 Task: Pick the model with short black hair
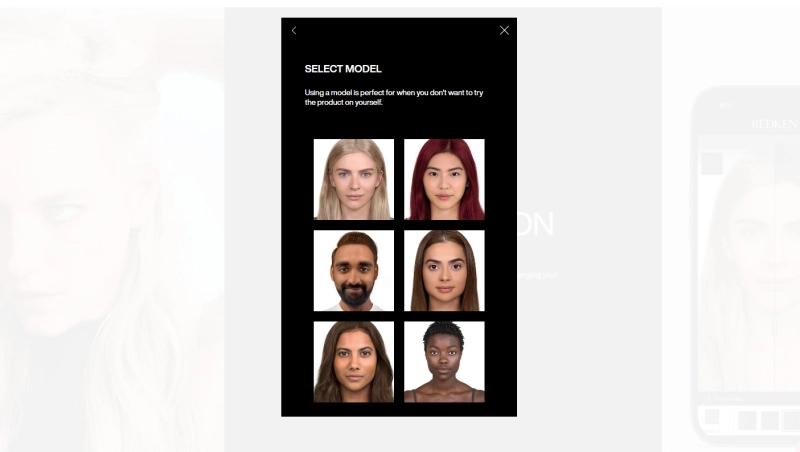click(444, 362)
